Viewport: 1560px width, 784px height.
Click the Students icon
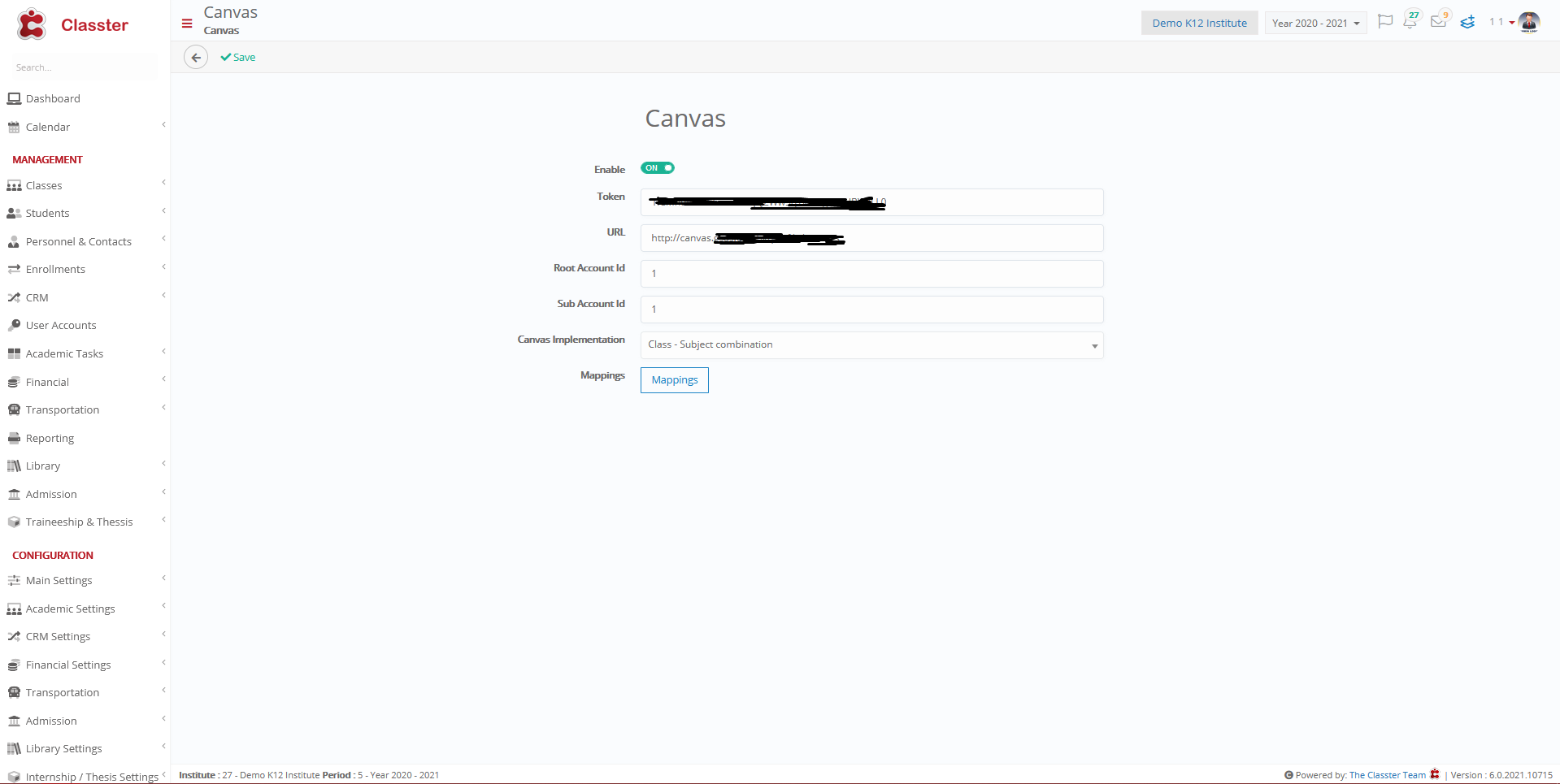[14, 213]
